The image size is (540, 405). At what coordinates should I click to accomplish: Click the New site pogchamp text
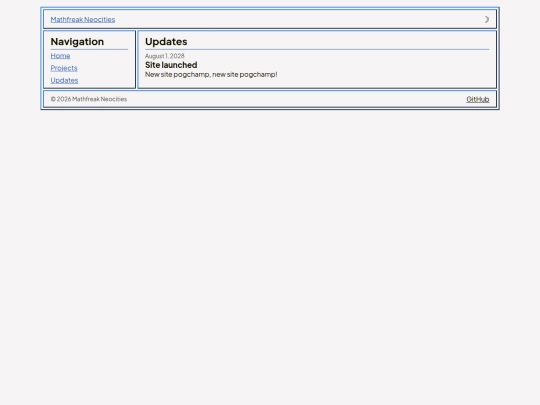pyautogui.click(x=211, y=74)
